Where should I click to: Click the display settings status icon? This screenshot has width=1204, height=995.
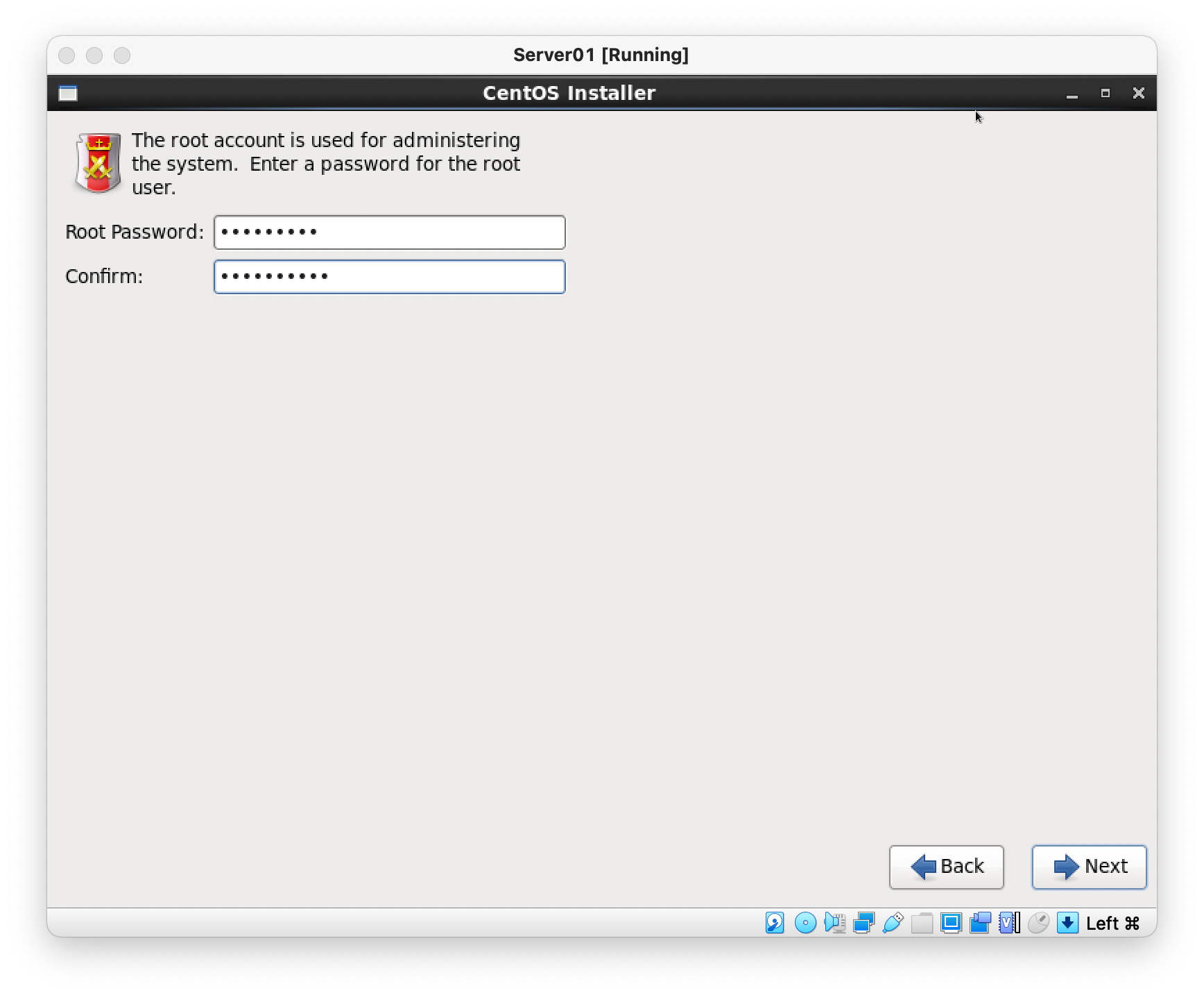pos(951,923)
